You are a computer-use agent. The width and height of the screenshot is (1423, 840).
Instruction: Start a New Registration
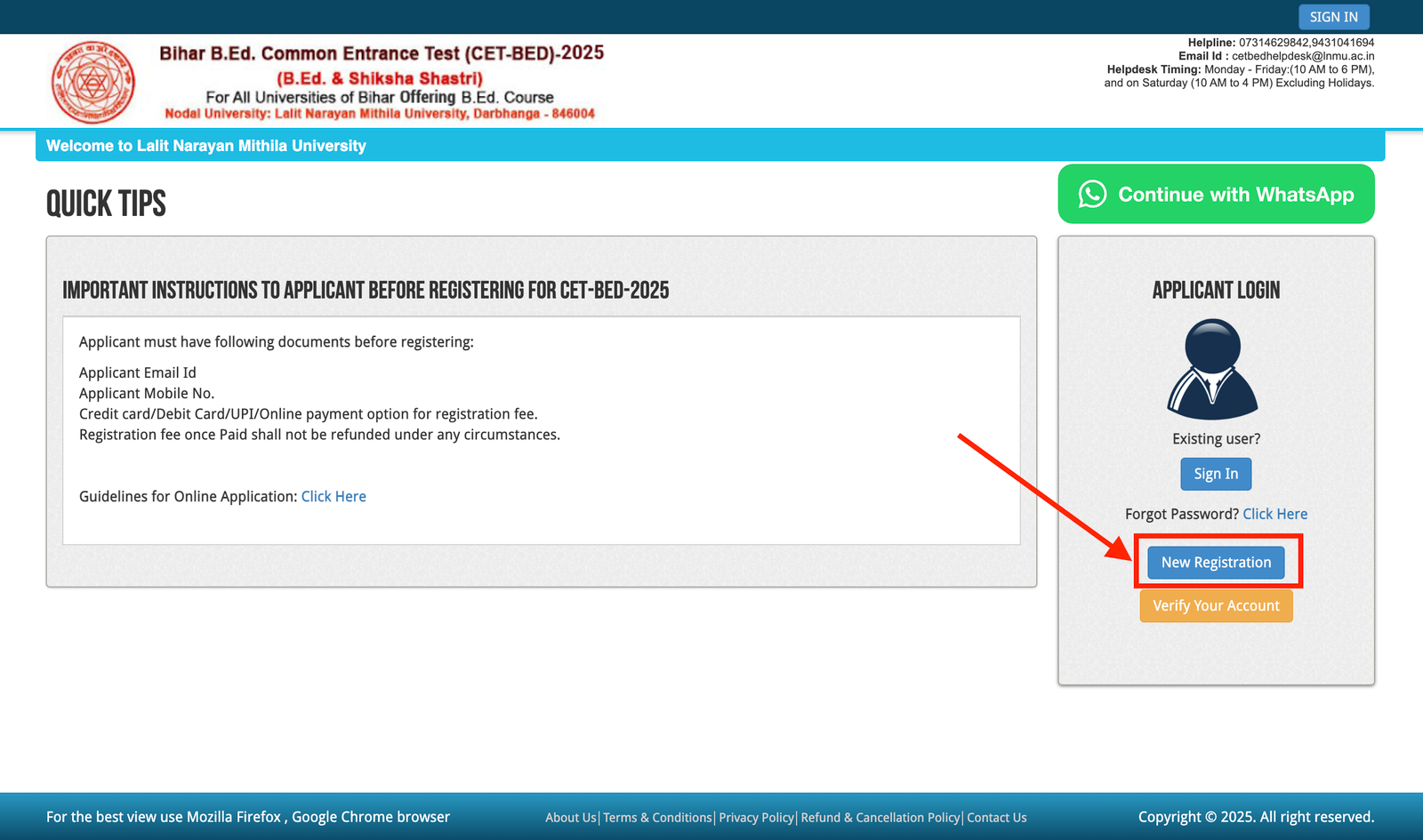coord(1216,563)
